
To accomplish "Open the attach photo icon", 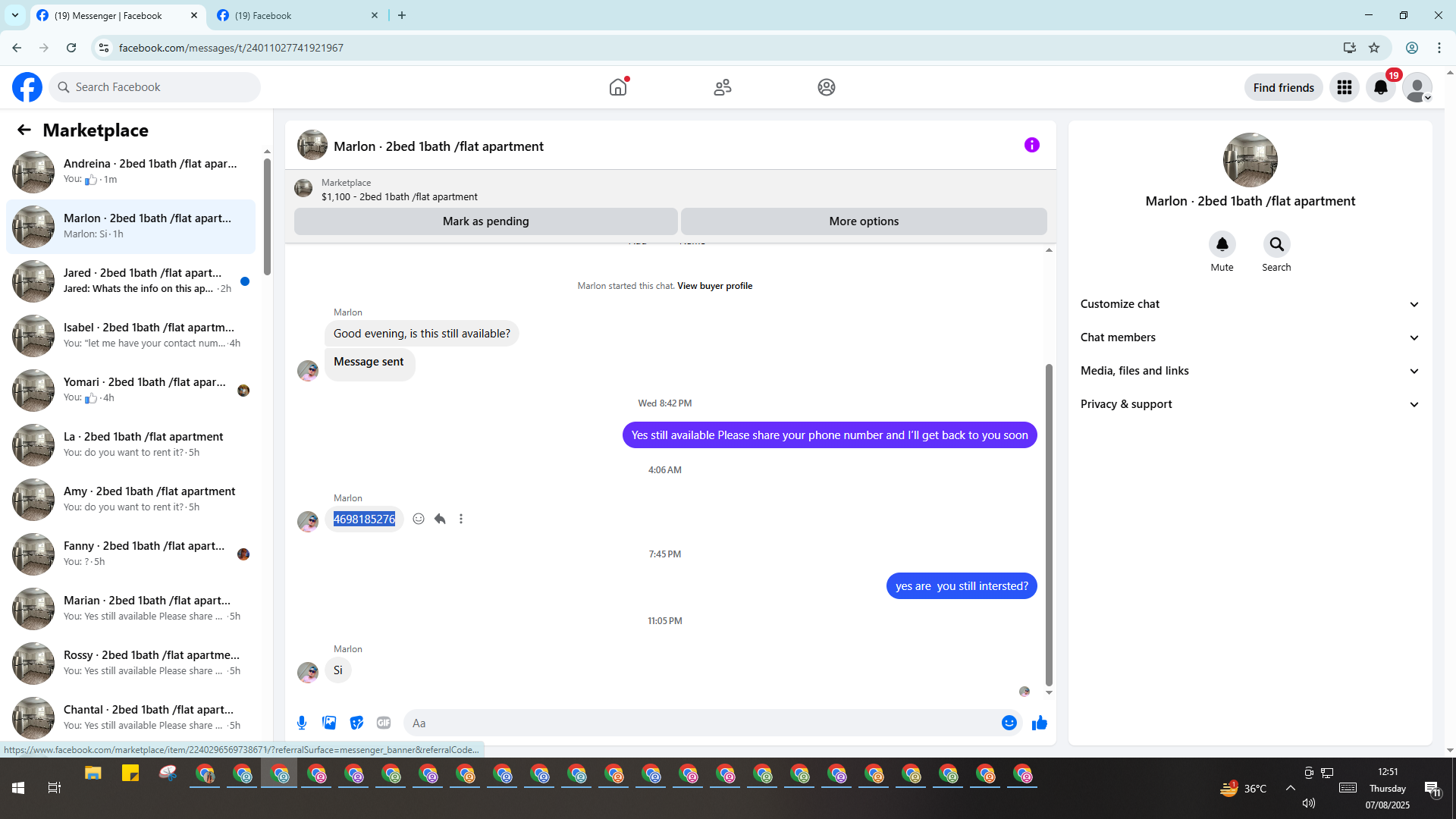I will tap(329, 723).
